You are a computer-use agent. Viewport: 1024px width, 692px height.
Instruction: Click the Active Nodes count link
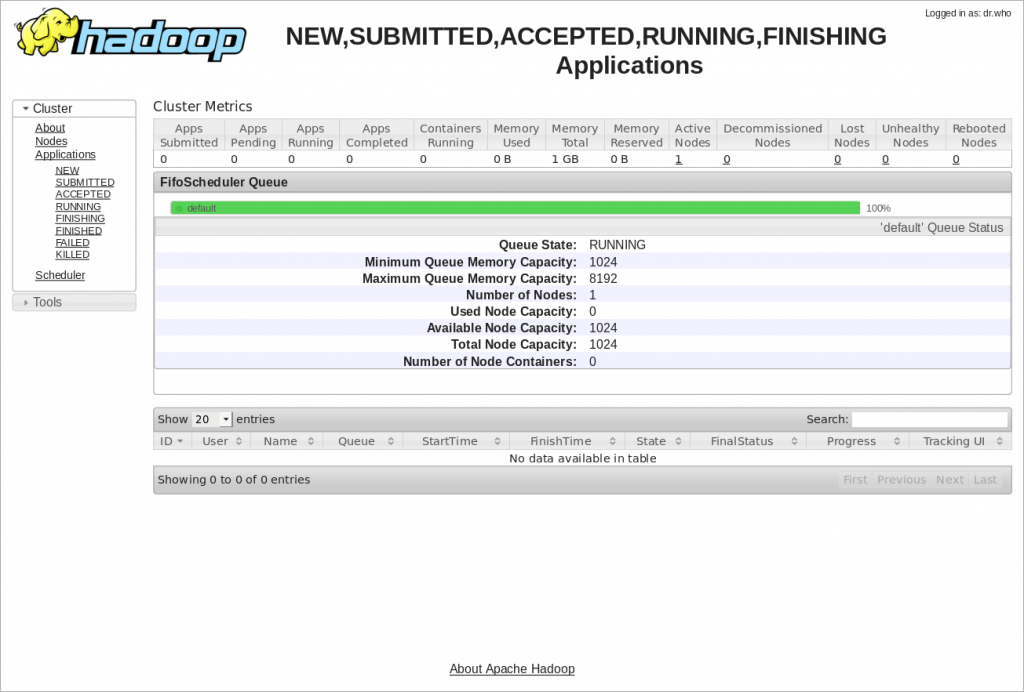[679, 159]
